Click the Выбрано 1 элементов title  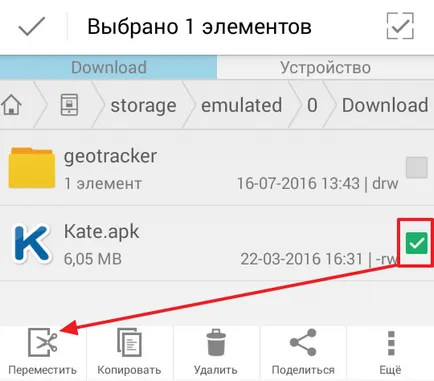click(199, 26)
